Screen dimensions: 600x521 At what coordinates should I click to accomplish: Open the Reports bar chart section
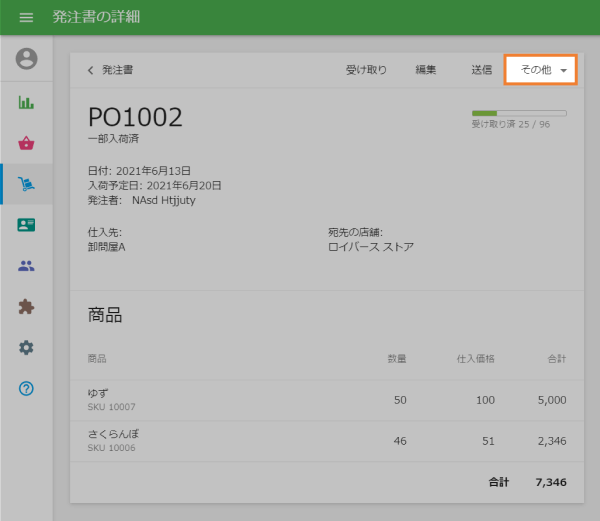point(26,102)
